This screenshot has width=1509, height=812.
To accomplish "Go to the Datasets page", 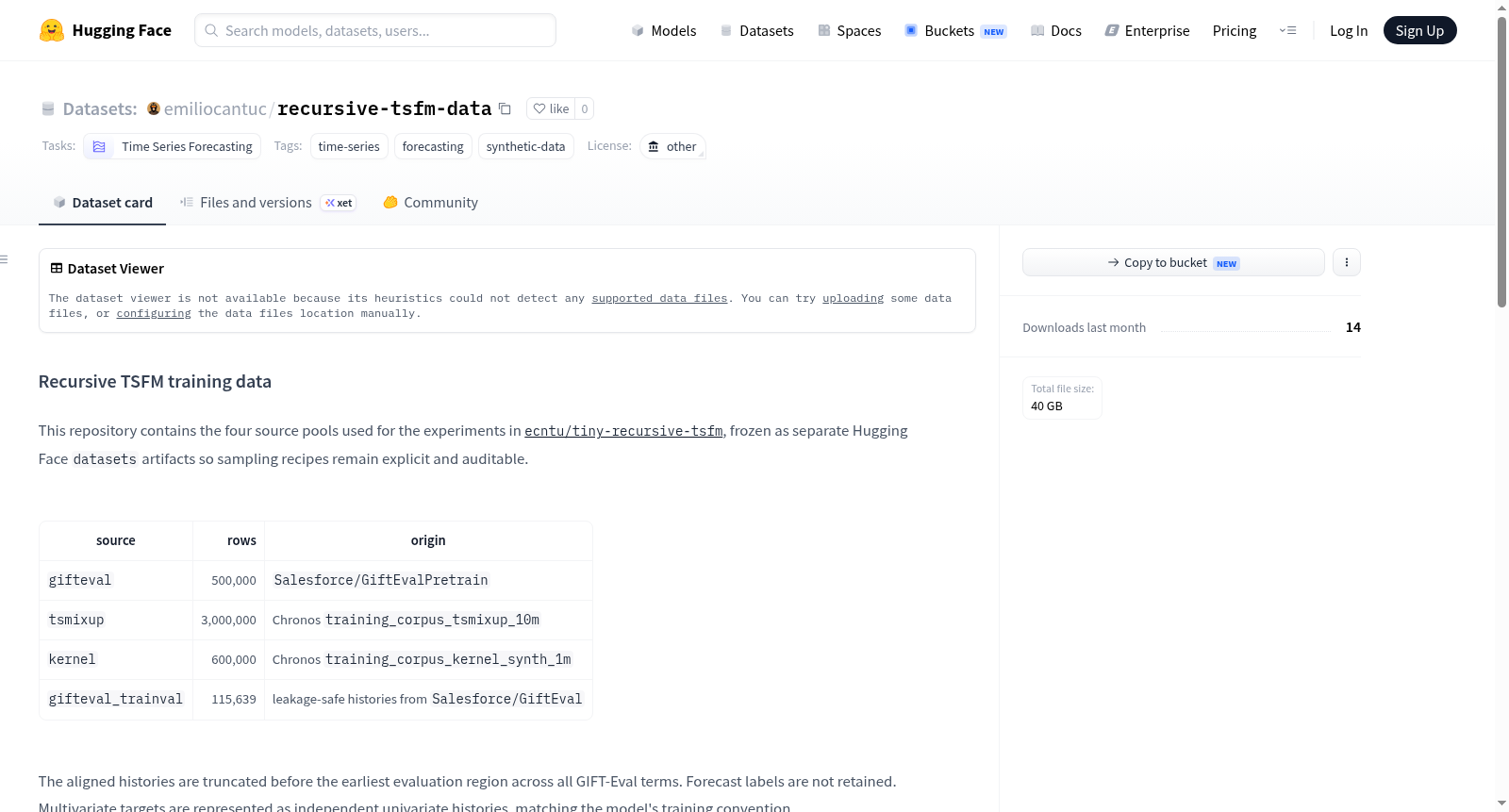I will pos(756,30).
